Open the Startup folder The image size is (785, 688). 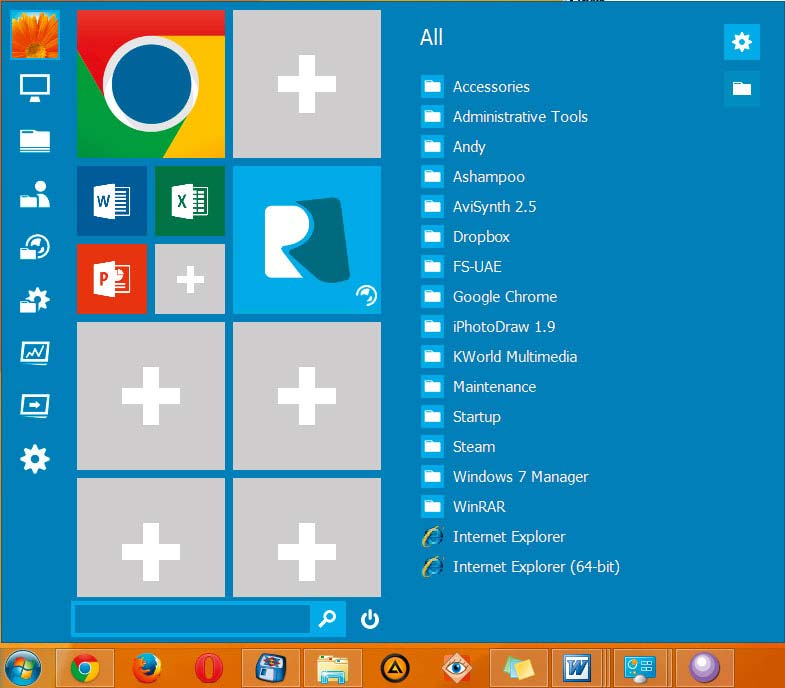click(x=461, y=417)
